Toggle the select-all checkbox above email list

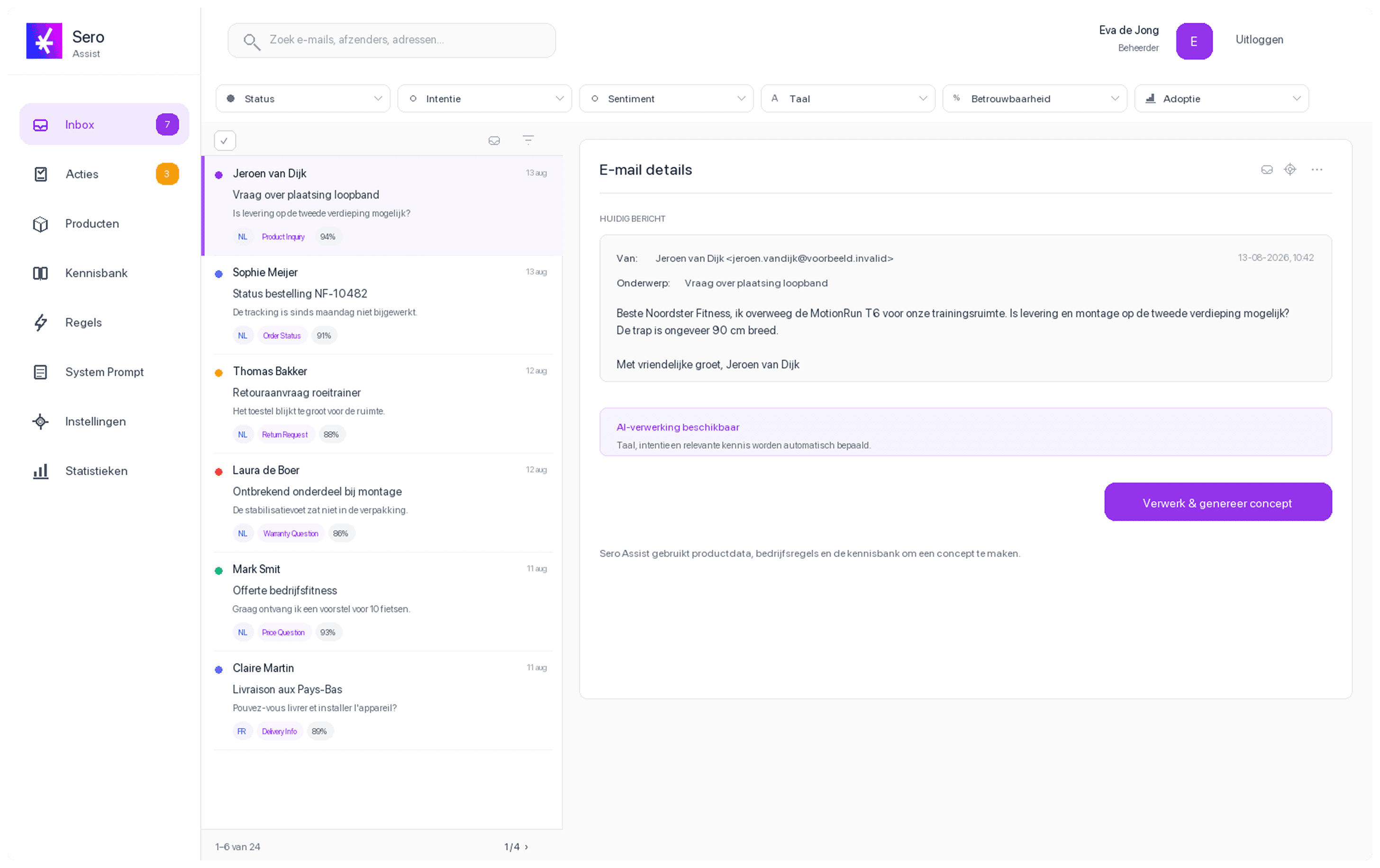point(225,141)
